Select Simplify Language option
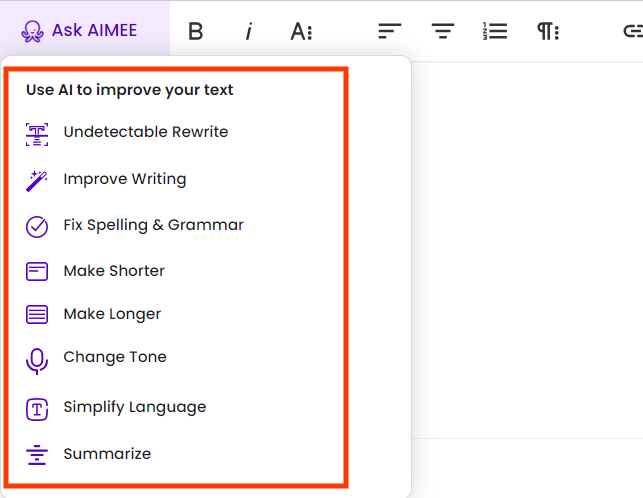 click(x=134, y=407)
